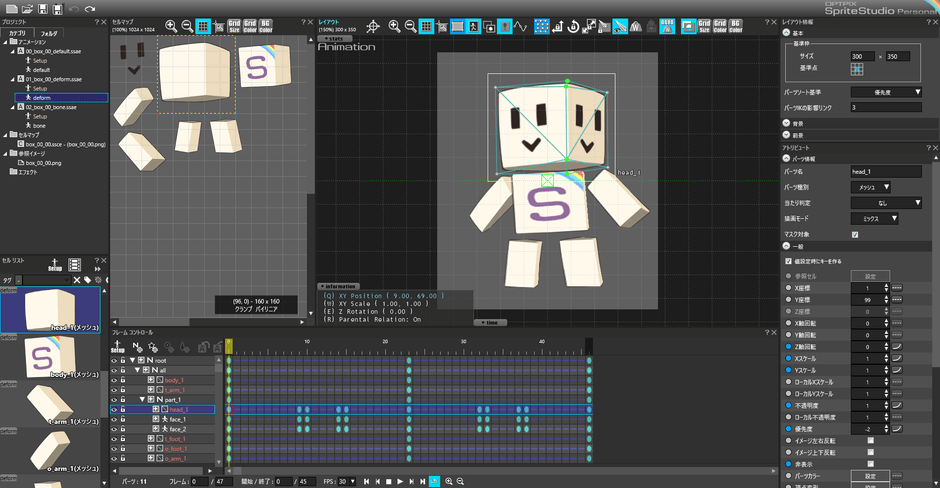Viewport: 940px width, 488px height.
Task: Open the FPS dropdown set to 30
Action: coord(346,481)
